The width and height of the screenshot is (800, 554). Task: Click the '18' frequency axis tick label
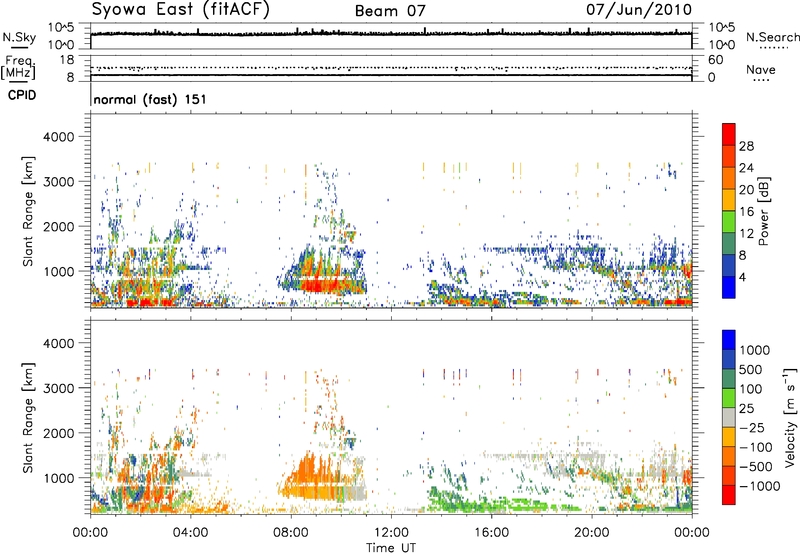coord(67,60)
